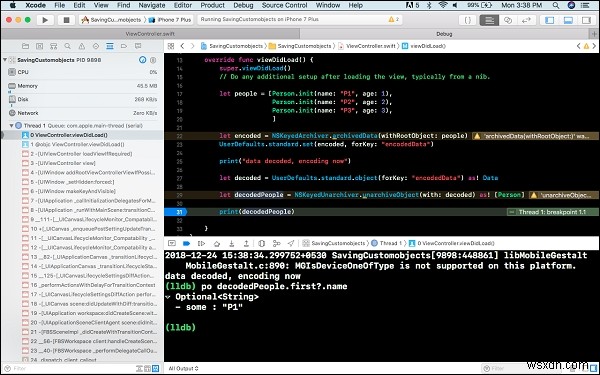Open the Debug menu
This screenshot has width=600, height=375.
243,5
